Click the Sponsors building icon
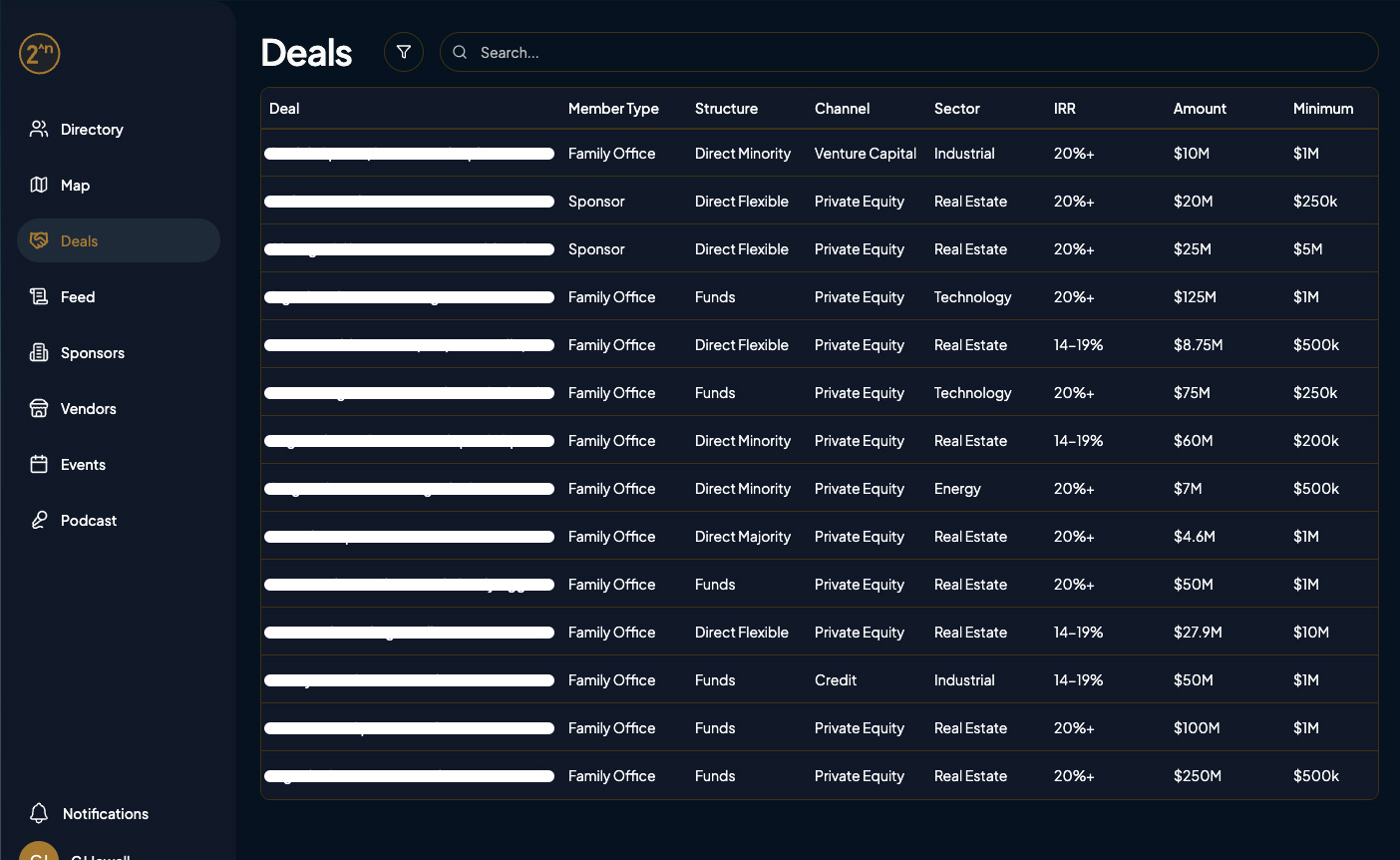1400x860 pixels. (39, 352)
